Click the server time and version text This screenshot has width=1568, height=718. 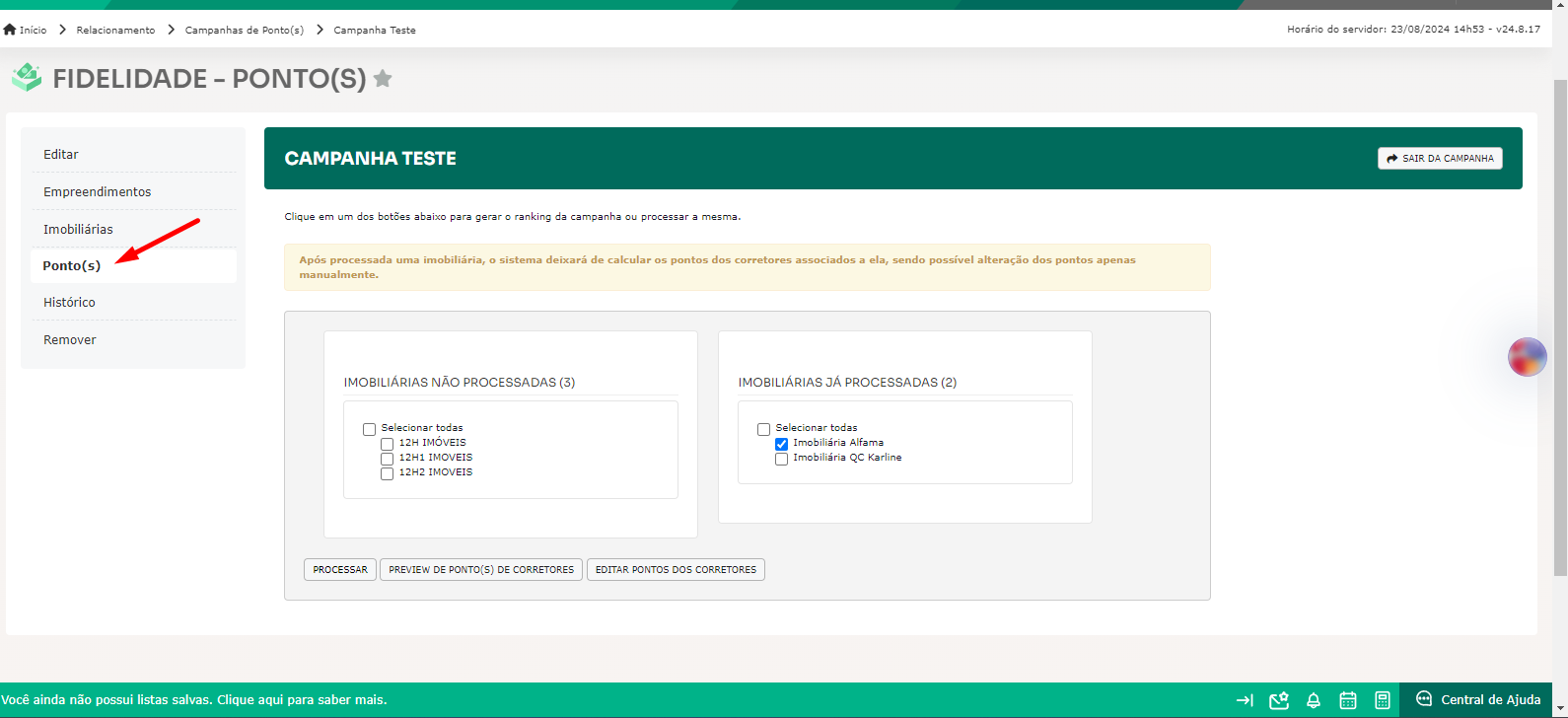pos(1413,30)
